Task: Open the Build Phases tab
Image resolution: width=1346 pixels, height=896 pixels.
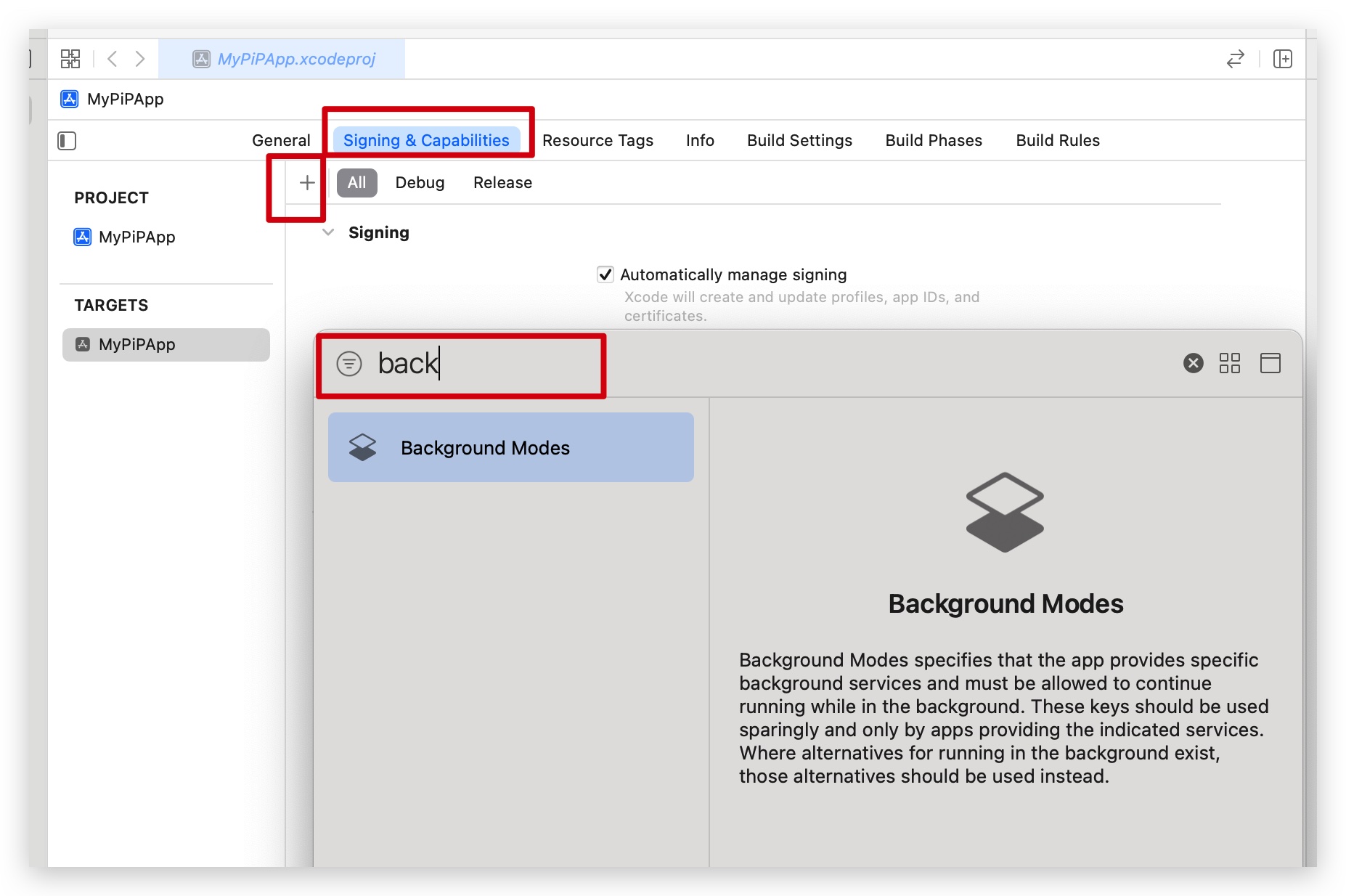Action: point(934,141)
